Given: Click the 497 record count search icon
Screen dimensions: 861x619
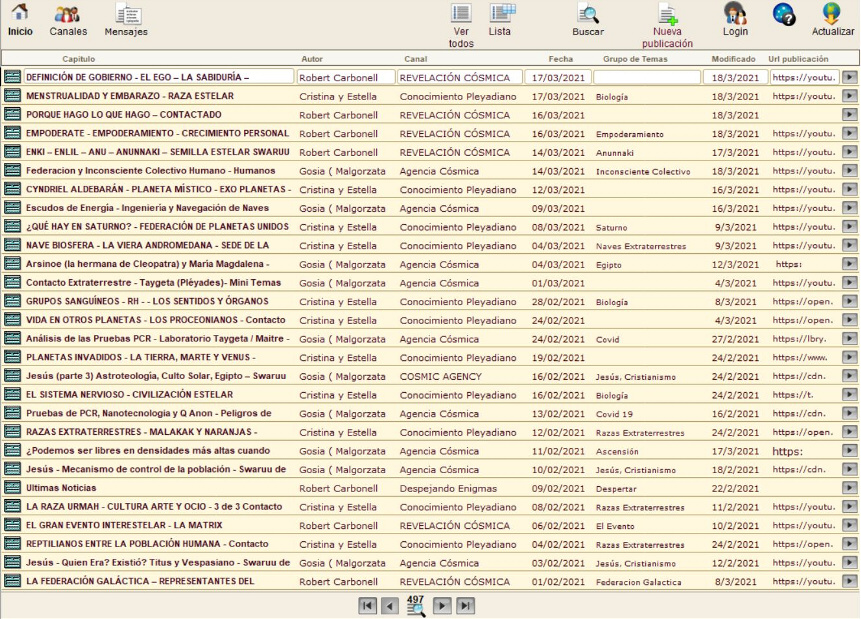Looking at the screenshot, I should point(416,605).
